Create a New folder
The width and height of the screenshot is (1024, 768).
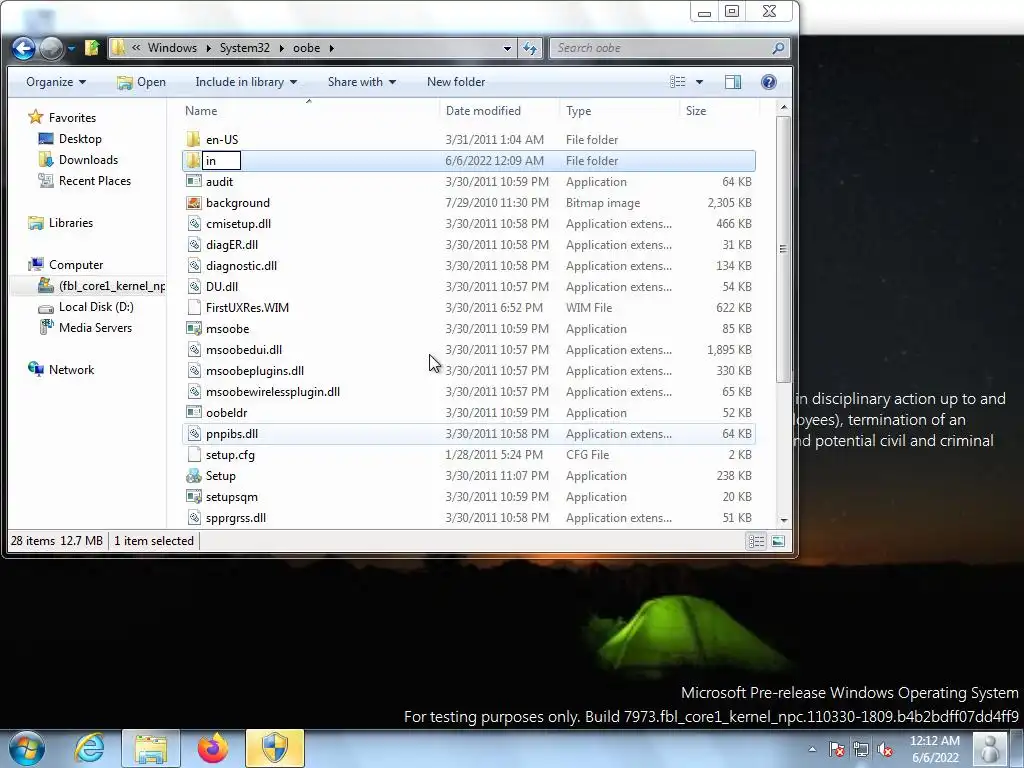(456, 82)
